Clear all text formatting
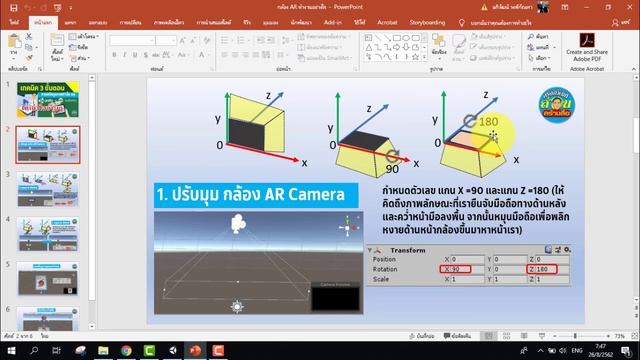 coord(207,40)
